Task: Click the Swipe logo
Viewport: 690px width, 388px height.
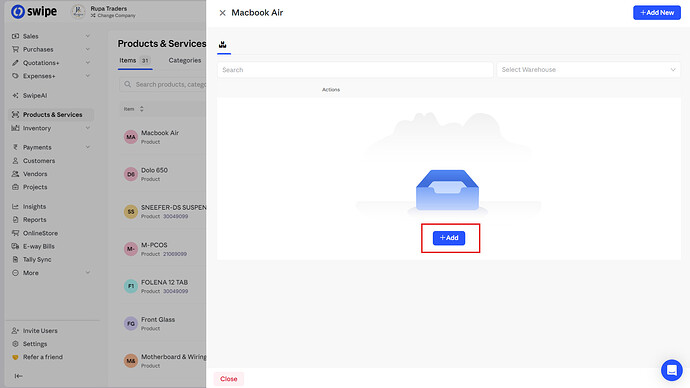Action: [x=34, y=11]
